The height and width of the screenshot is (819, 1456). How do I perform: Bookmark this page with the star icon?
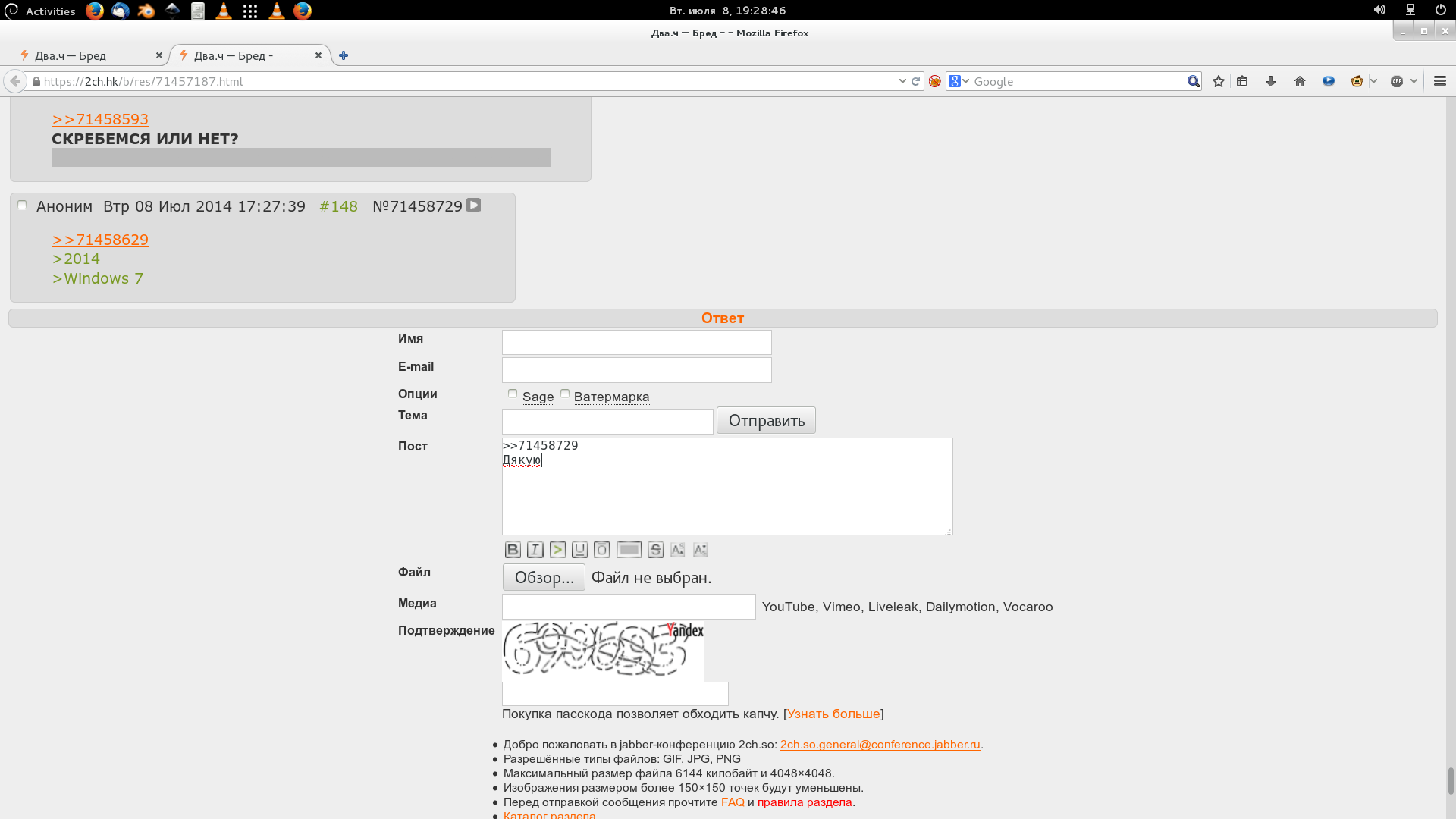pyautogui.click(x=1219, y=81)
